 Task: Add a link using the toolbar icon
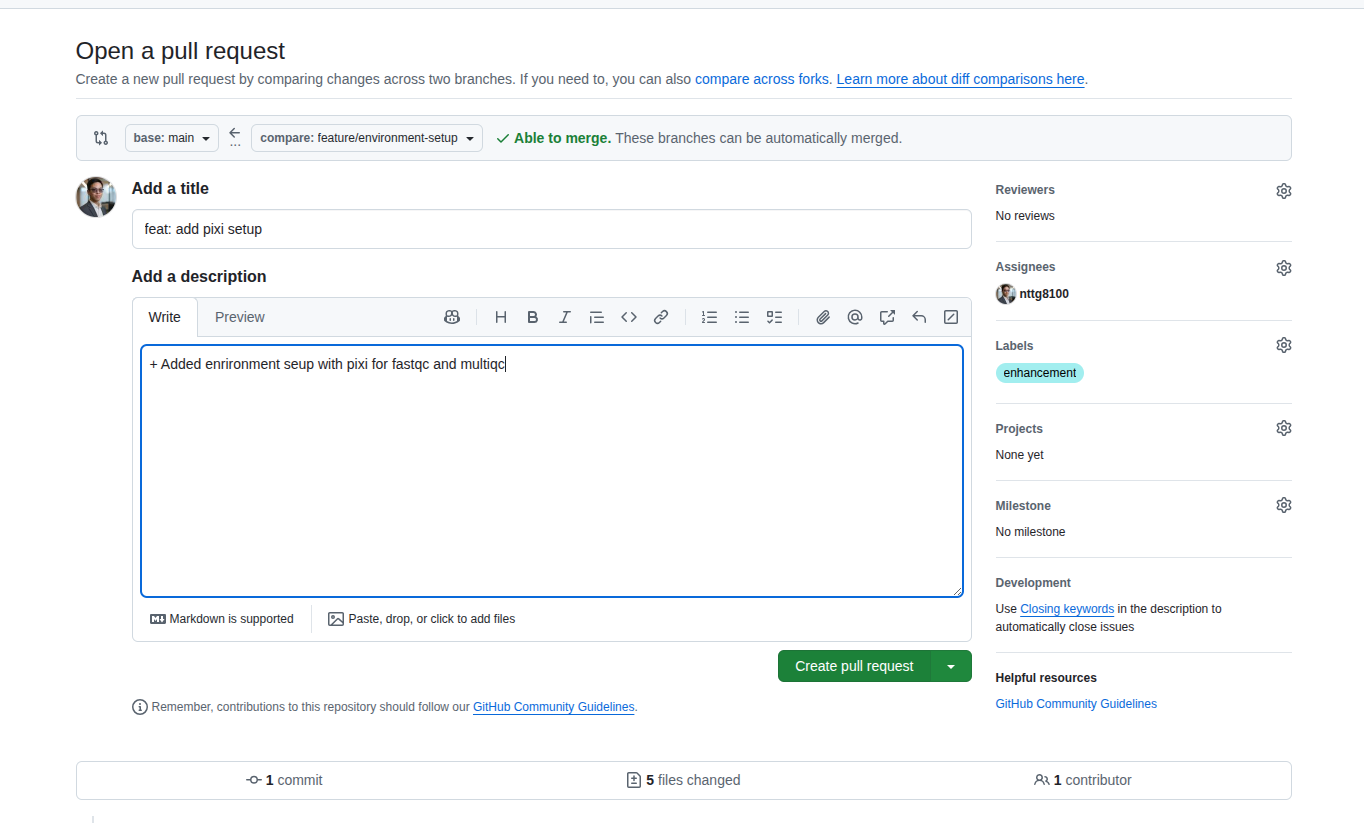click(661, 317)
